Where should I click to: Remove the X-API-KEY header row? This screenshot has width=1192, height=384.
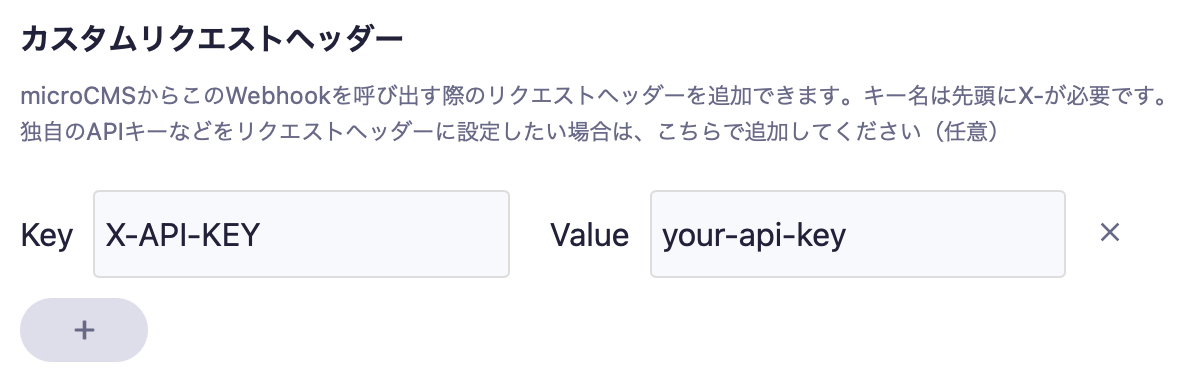click(x=1109, y=233)
